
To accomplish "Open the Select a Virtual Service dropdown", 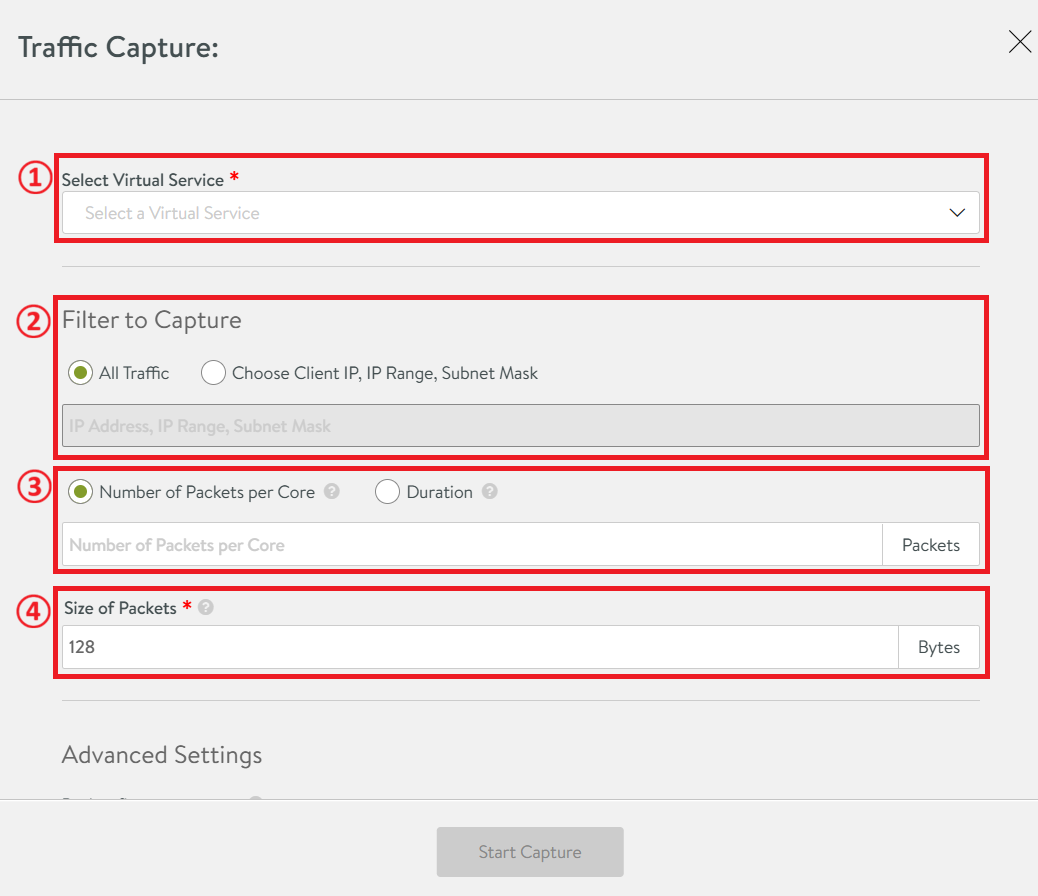I will (520, 213).
